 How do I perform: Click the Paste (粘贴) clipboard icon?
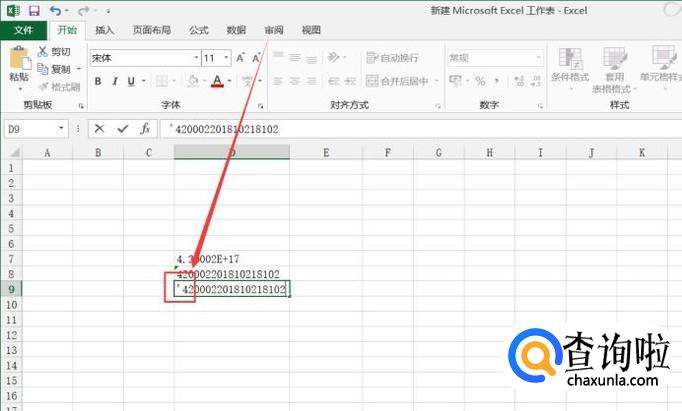coord(20,58)
